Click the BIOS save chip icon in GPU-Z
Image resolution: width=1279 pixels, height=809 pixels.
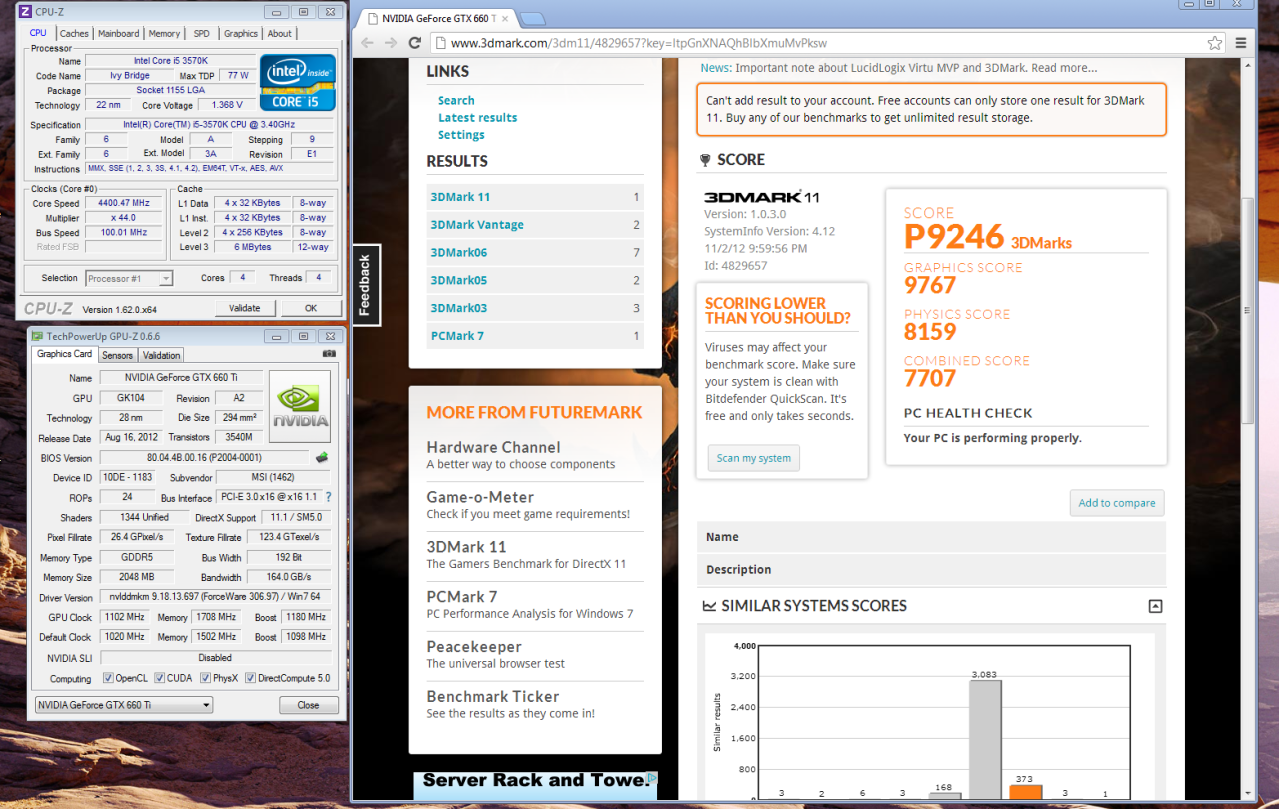coord(322,458)
